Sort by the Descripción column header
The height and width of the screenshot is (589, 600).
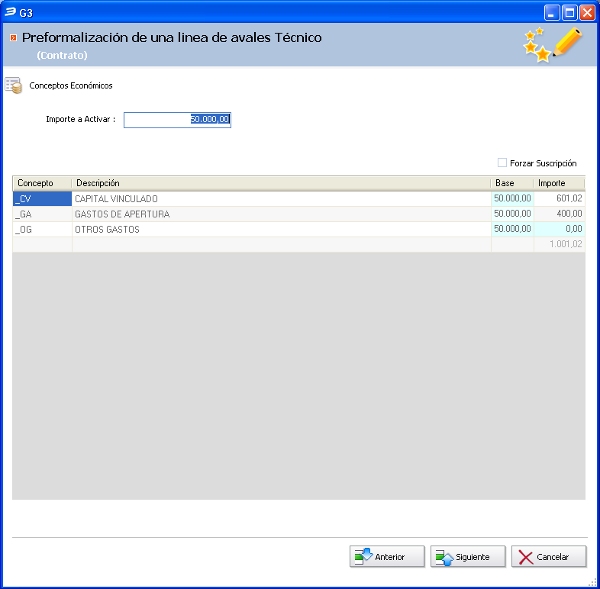click(x=281, y=183)
